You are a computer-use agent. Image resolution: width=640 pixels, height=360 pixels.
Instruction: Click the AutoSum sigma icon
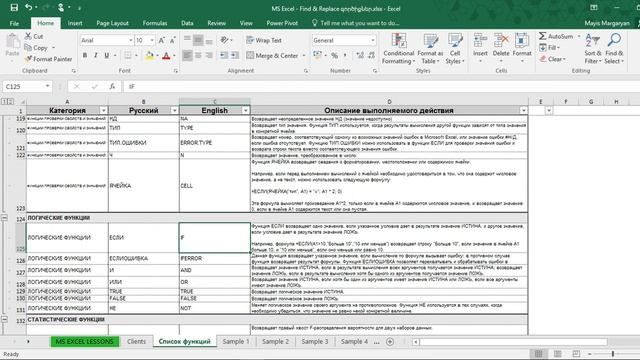(x=542, y=36)
